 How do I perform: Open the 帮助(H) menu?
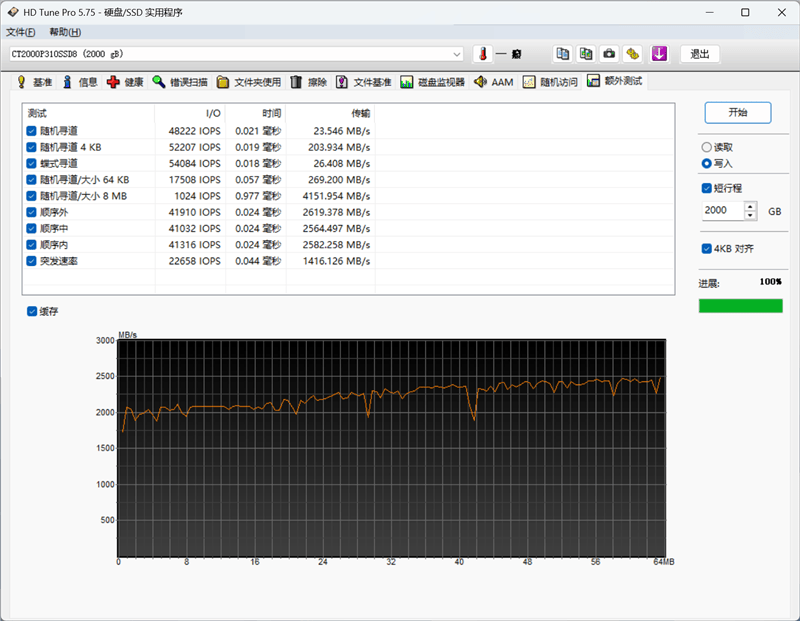(x=65, y=32)
